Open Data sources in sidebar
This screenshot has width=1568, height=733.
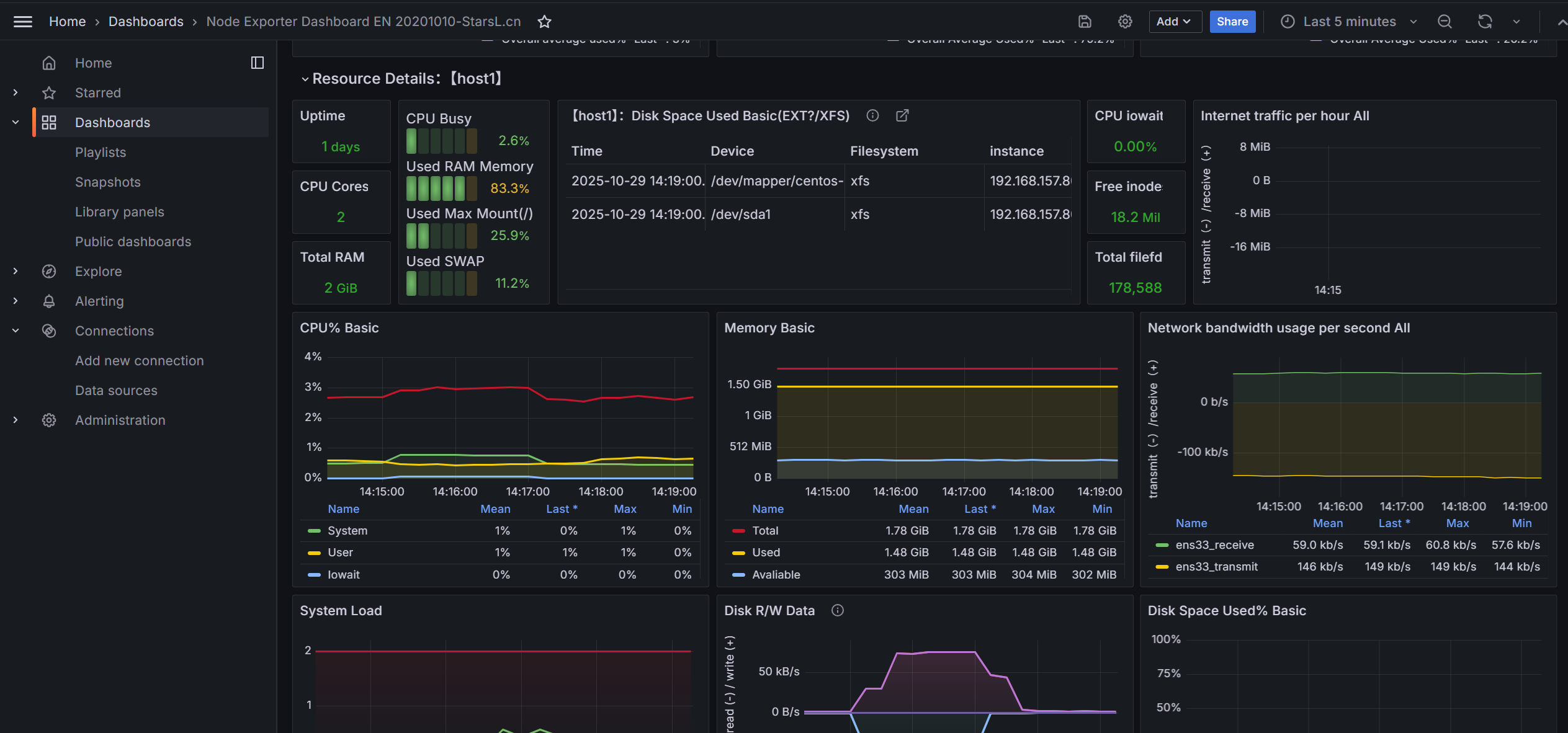click(x=116, y=391)
